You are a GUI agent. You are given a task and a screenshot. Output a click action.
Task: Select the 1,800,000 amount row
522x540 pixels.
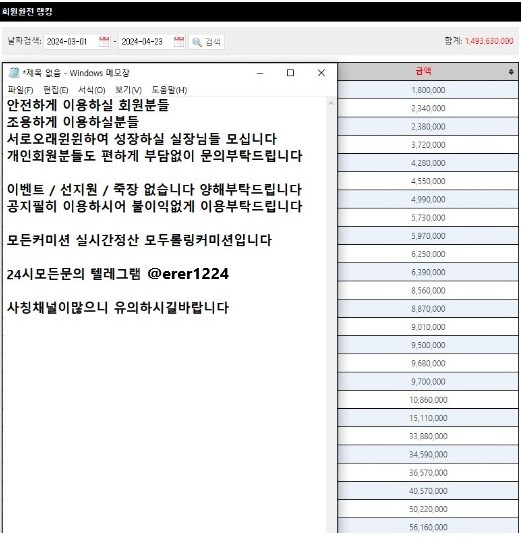click(428, 90)
